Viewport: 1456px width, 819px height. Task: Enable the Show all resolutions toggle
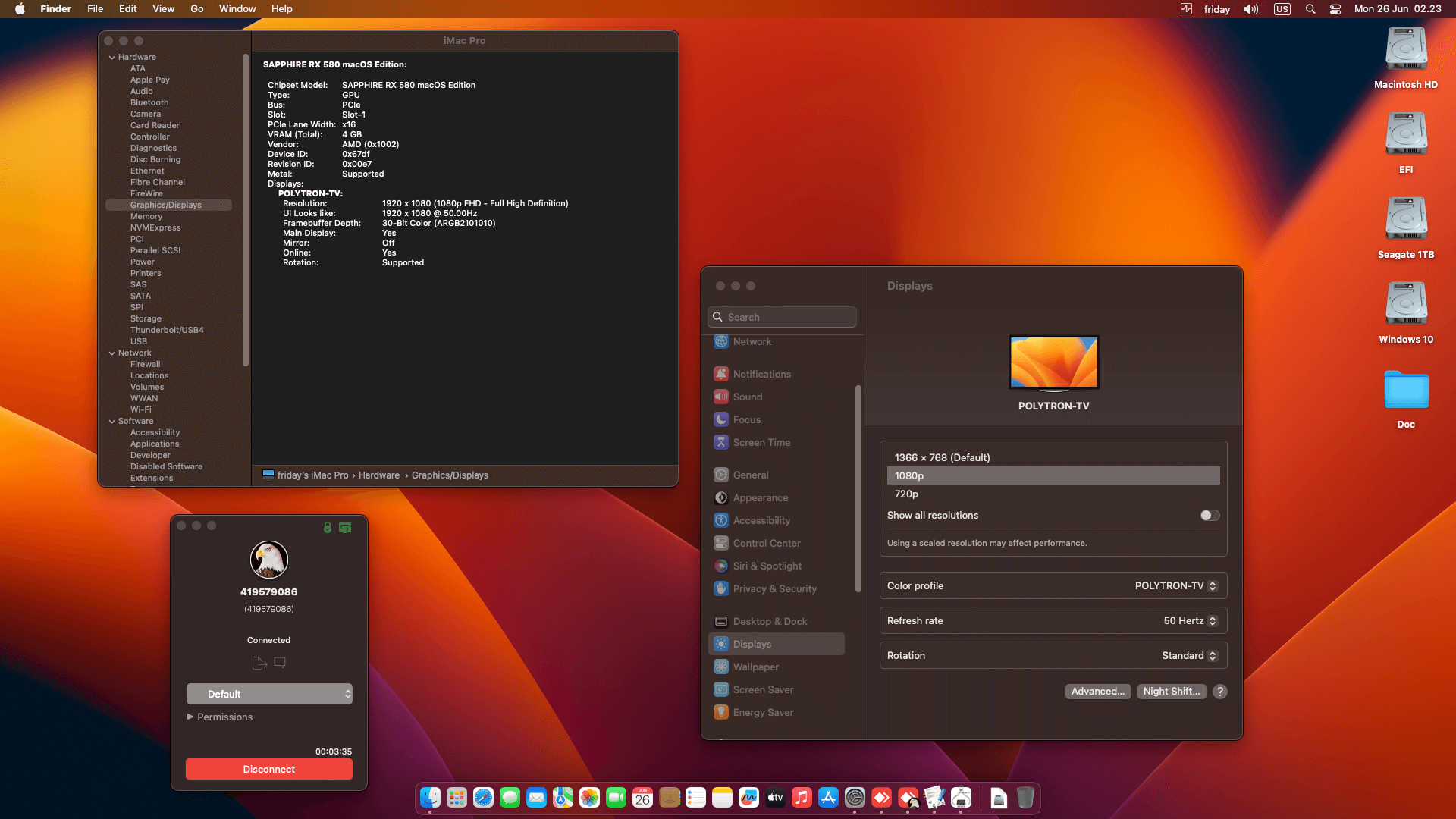tap(1209, 515)
